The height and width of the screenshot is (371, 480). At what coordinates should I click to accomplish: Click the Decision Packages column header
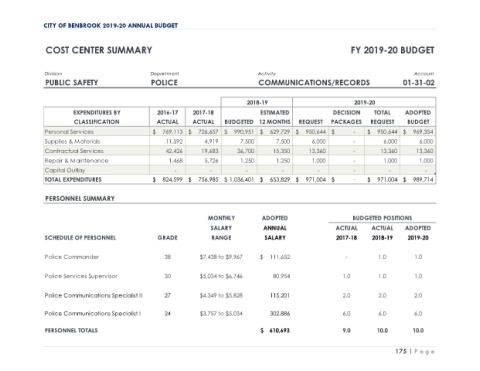coord(346,117)
